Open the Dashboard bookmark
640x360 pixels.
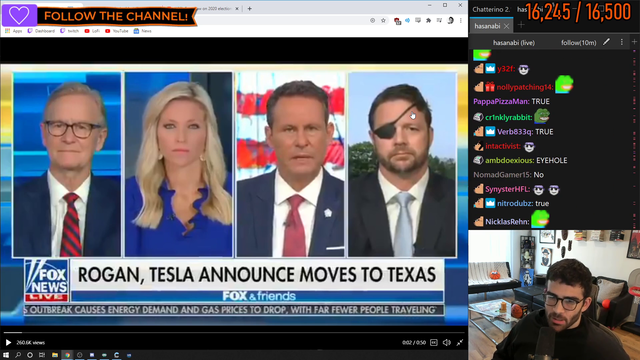point(41,31)
